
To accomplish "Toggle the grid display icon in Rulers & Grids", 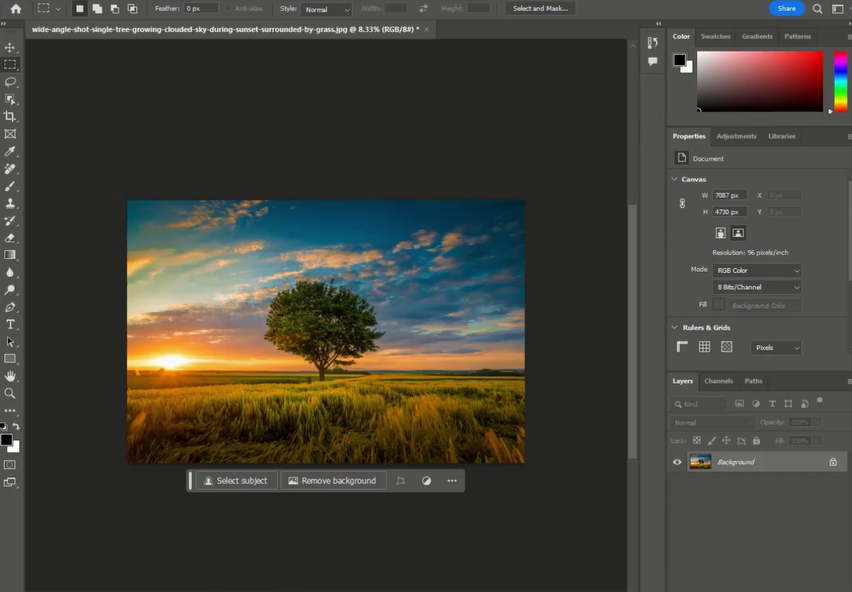I will click(x=704, y=347).
